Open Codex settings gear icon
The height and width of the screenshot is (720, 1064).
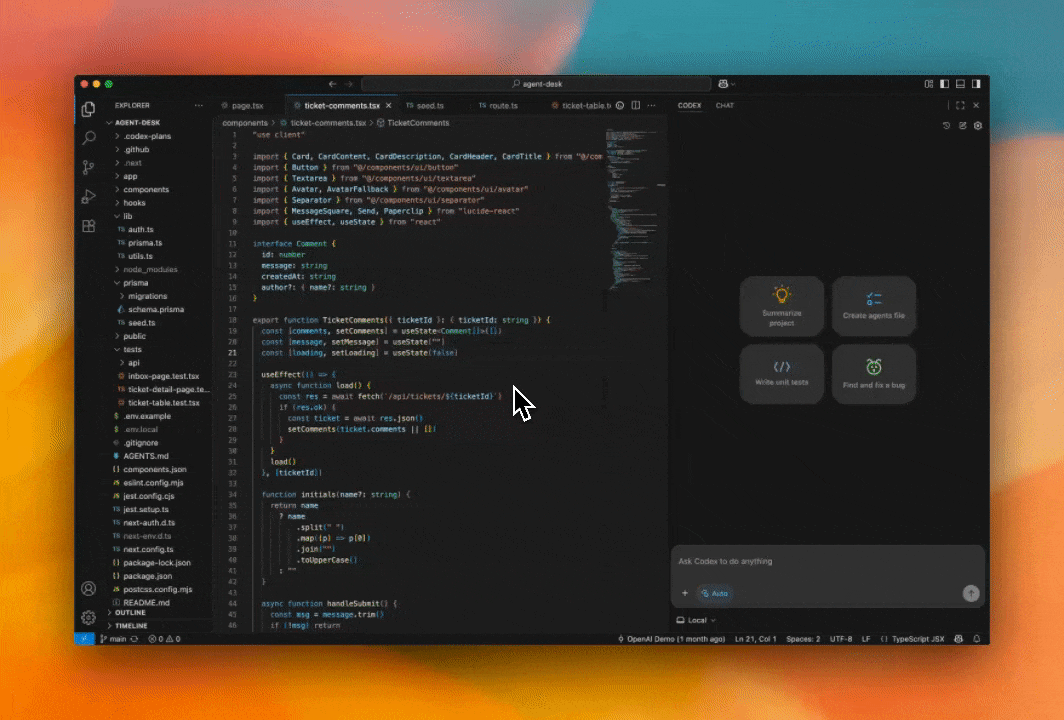(x=978, y=126)
